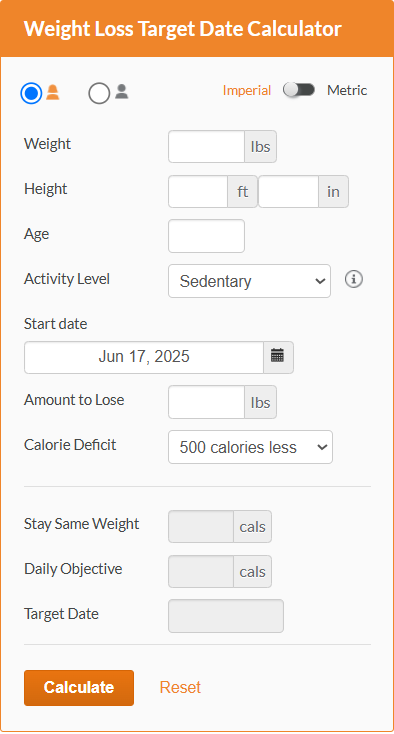Toggle Imperial/Metric unit switch
This screenshot has height=734, width=394.
tap(299, 90)
